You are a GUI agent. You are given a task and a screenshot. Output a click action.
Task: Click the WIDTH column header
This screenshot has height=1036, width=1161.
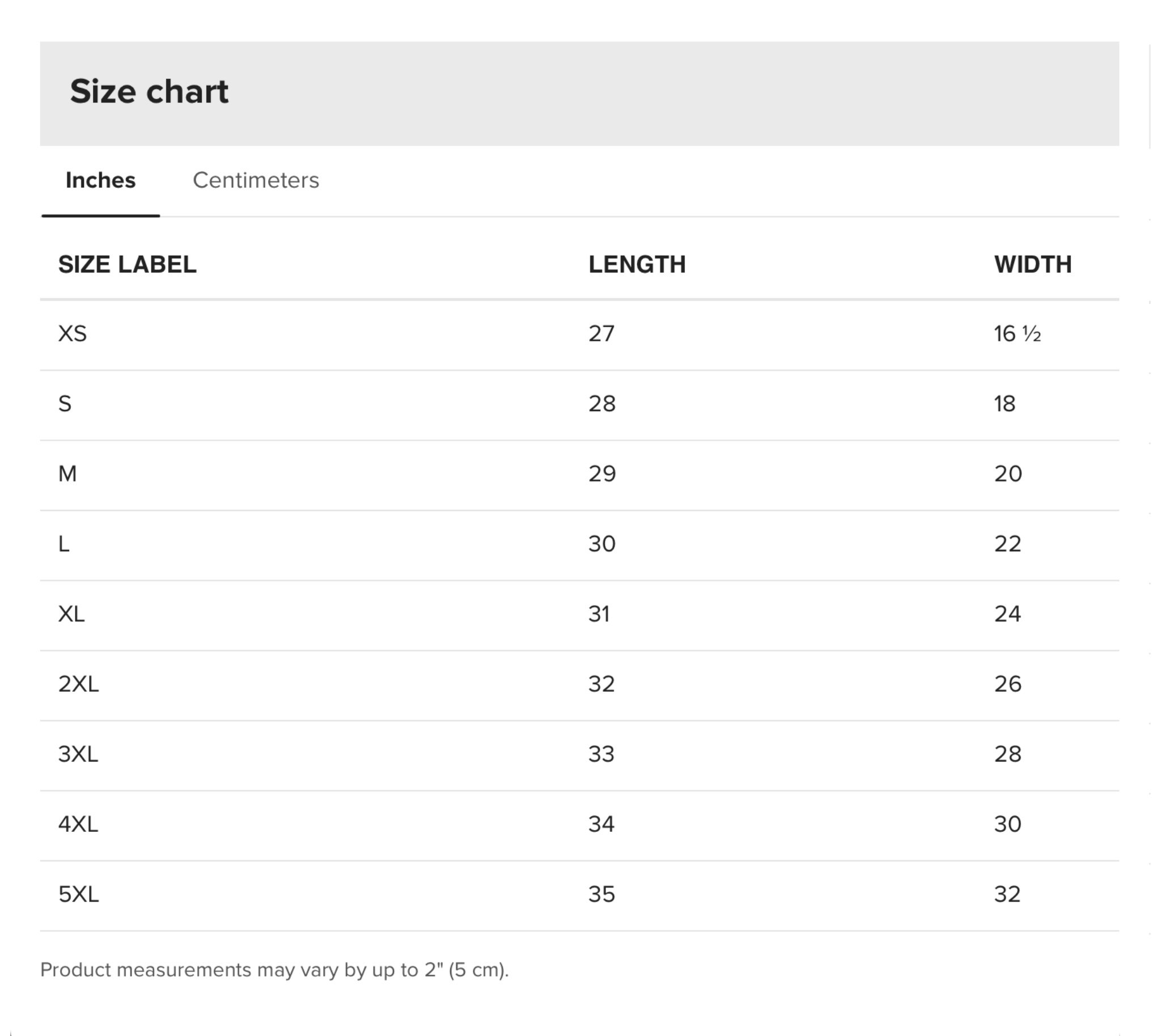point(1033,265)
